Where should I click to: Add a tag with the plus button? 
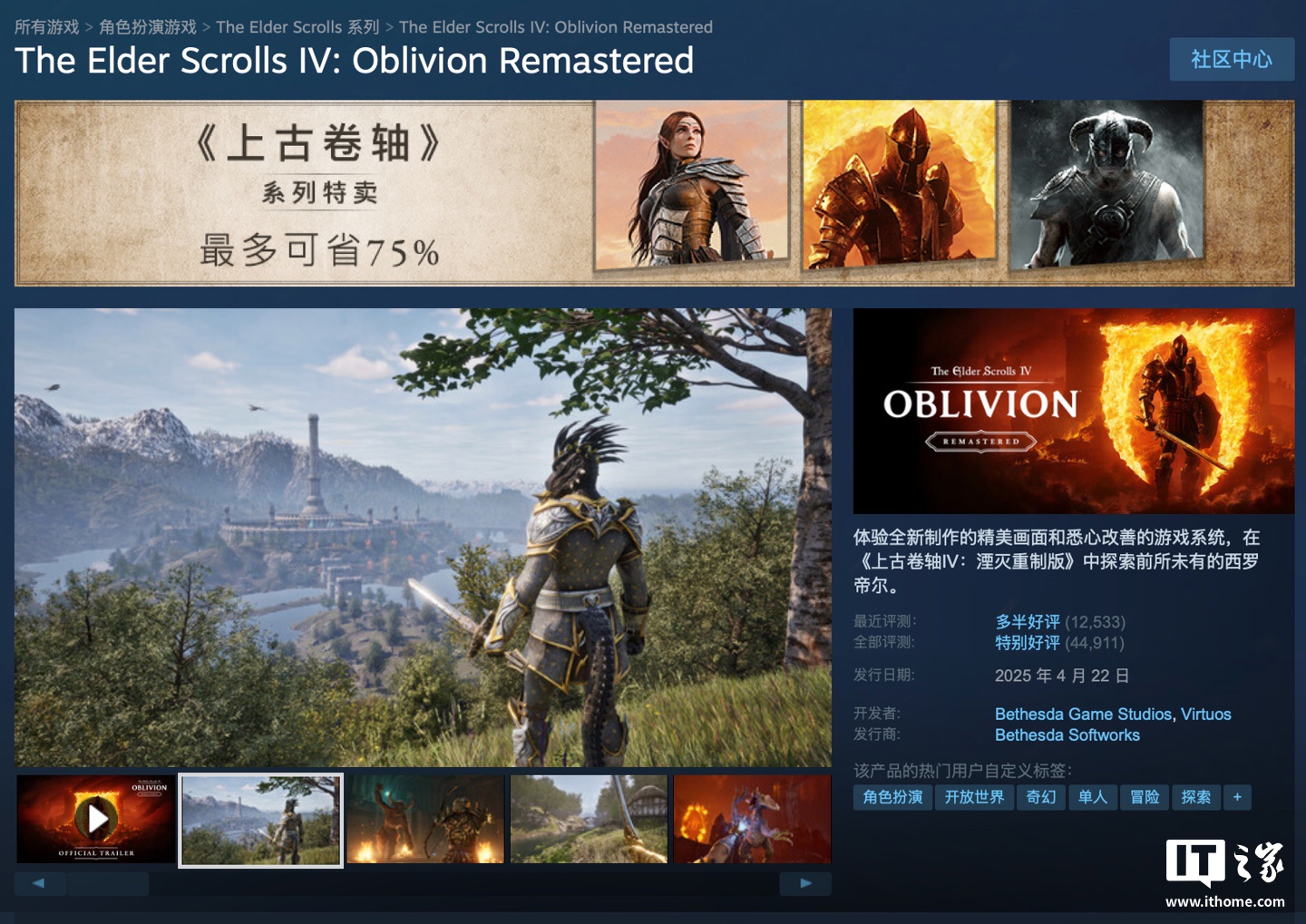click(x=1237, y=797)
